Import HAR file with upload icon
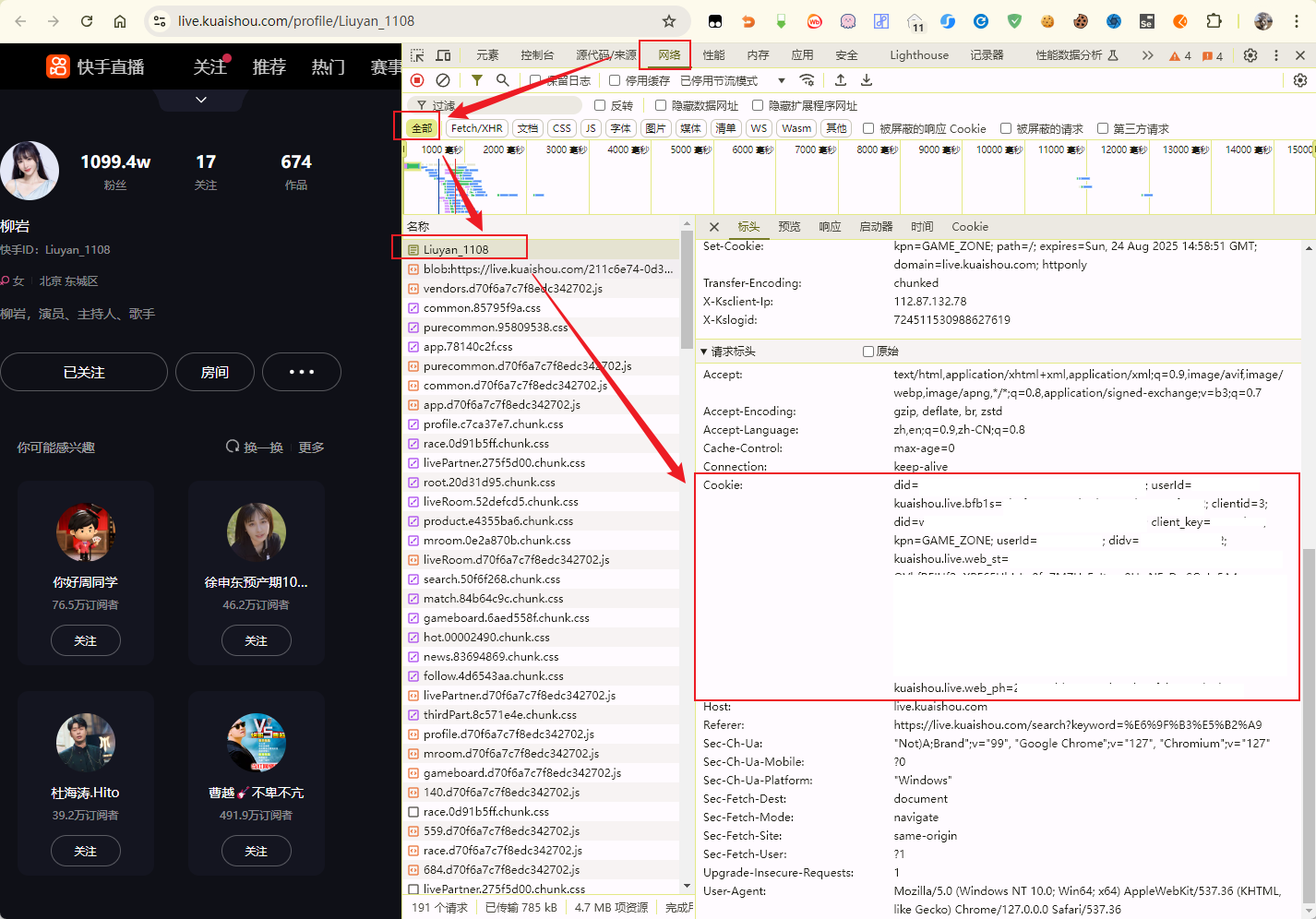Image resolution: width=1316 pixels, height=919 pixels. tap(841, 80)
